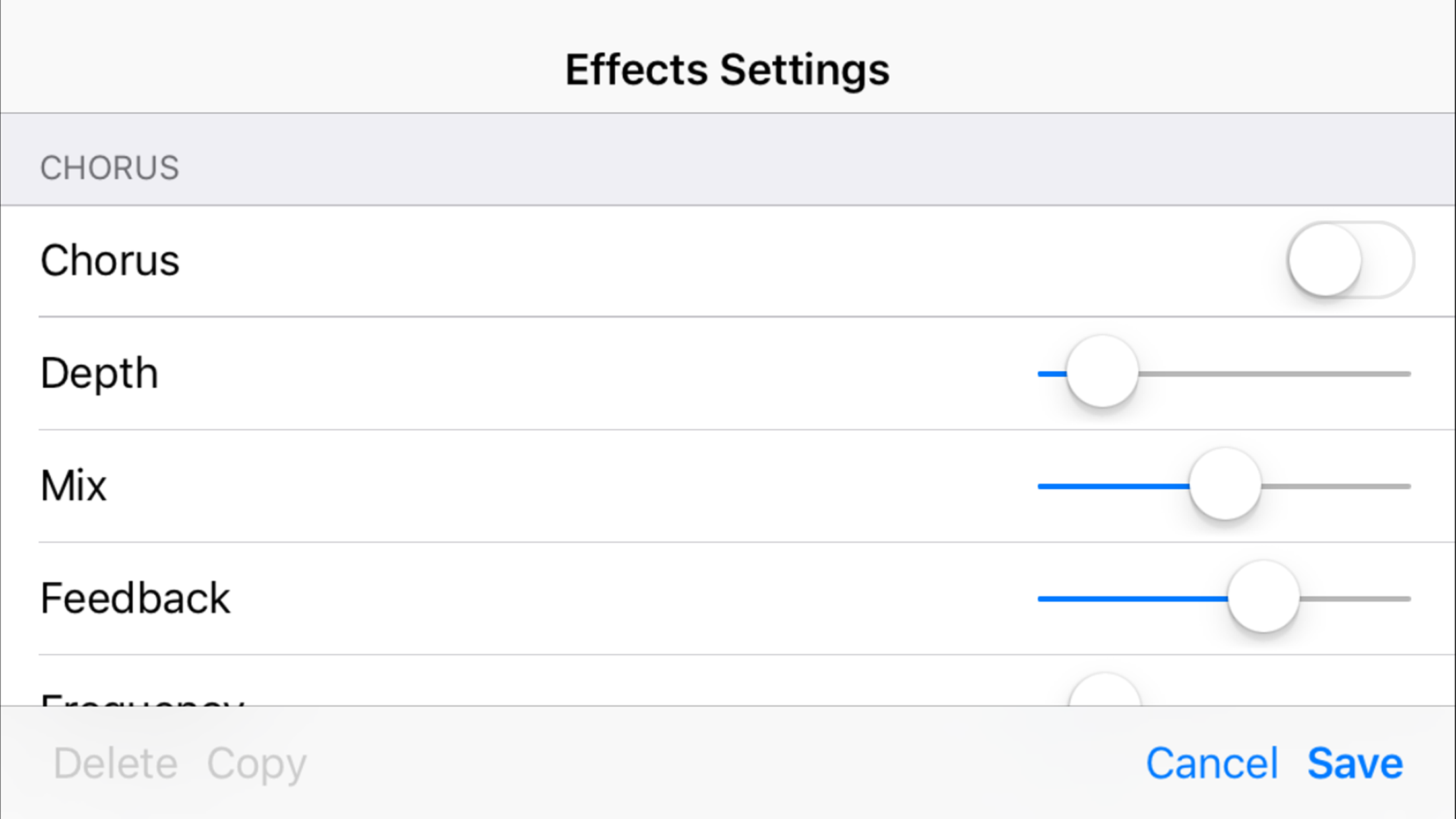Click the gray unfilled Depth slider track
The width and height of the screenshot is (1456, 819).
tap(1273, 374)
